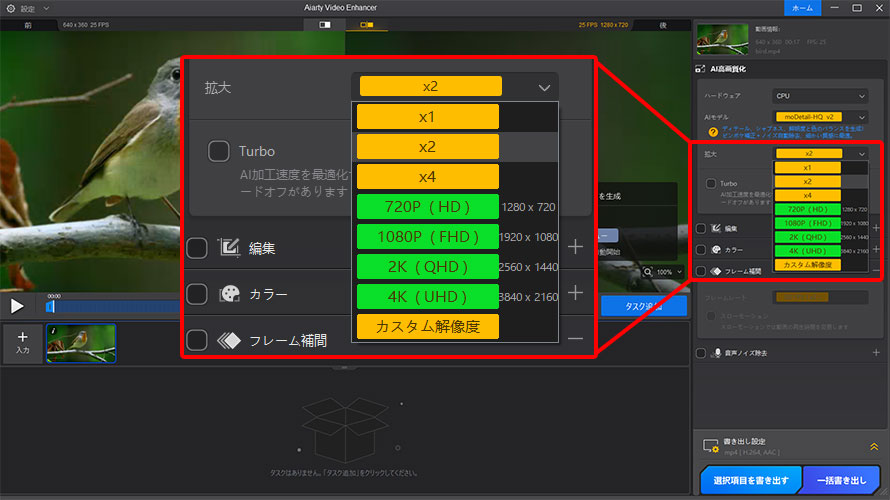Enable Turbo checkbox in right settings panel
The height and width of the screenshot is (500, 890).
click(711, 183)
